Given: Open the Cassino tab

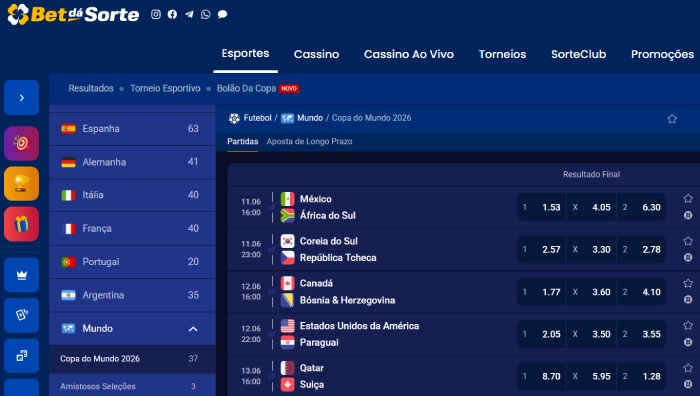Looking at the screenshot, I should tap(317, 54).
